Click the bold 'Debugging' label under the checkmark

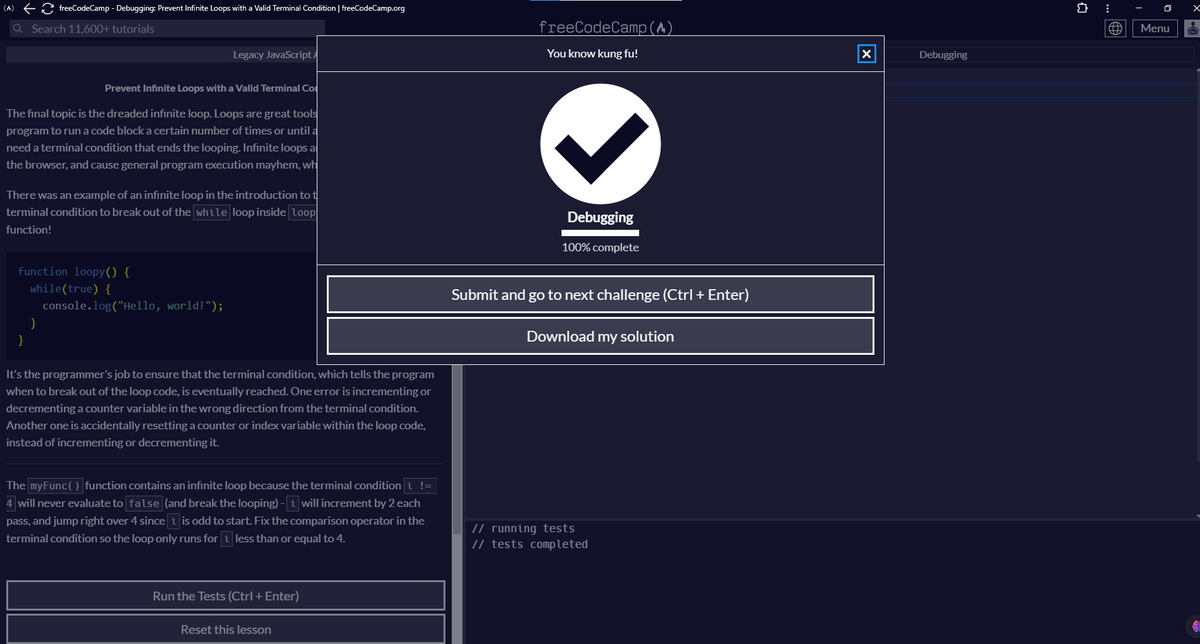[600, 217]
